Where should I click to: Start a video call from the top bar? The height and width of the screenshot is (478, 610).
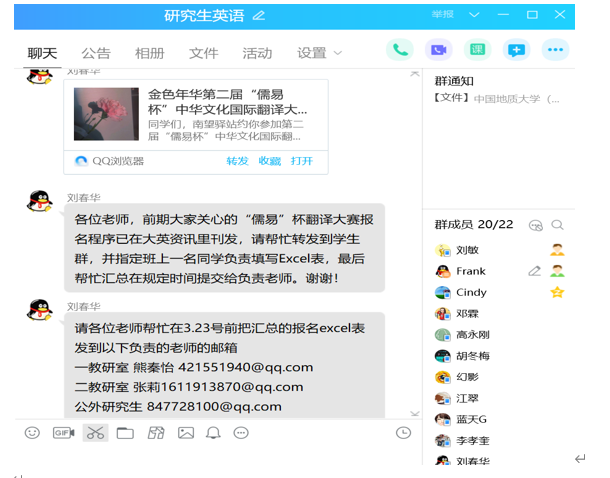[x=436, y=50]
